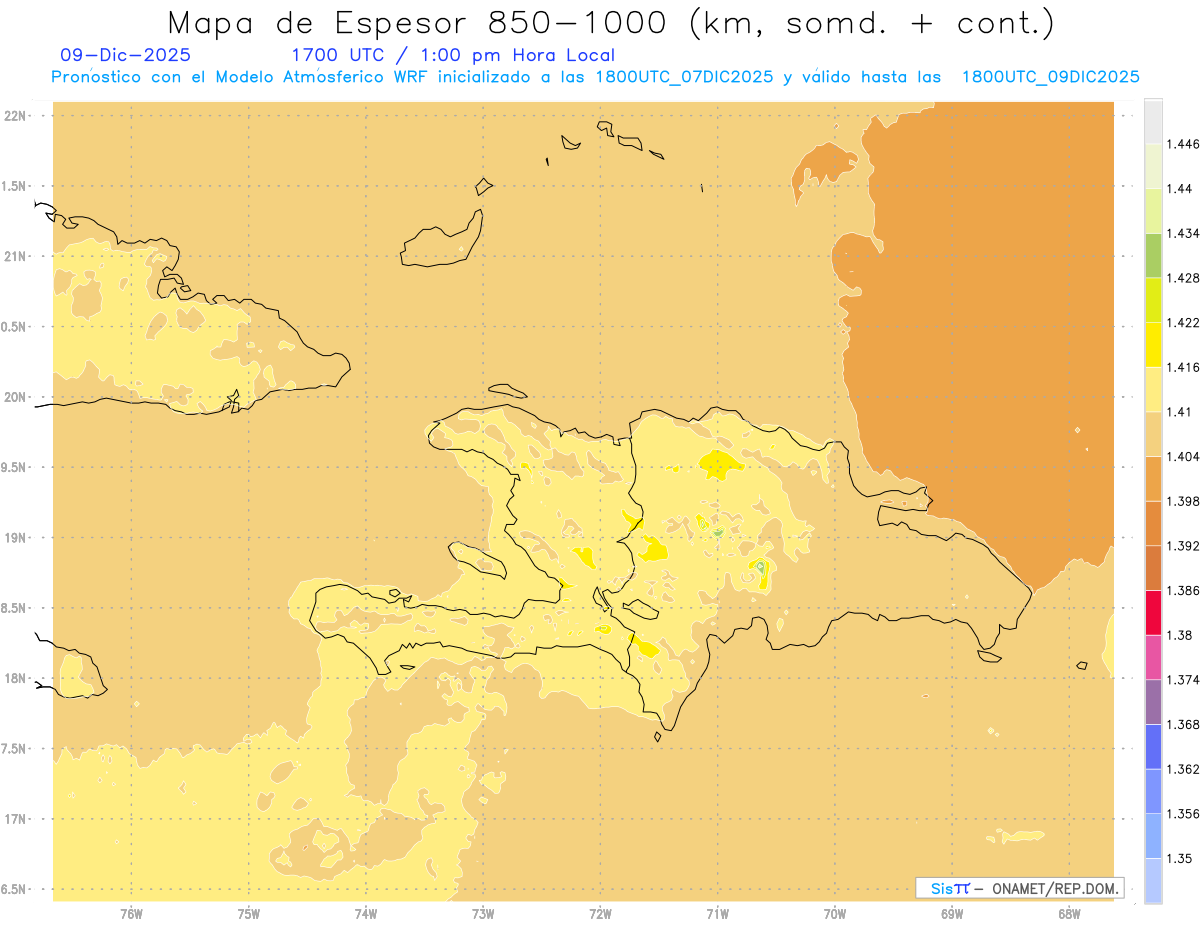
Task: Click the legend value 1.386
Action: tap(1182, 590)
